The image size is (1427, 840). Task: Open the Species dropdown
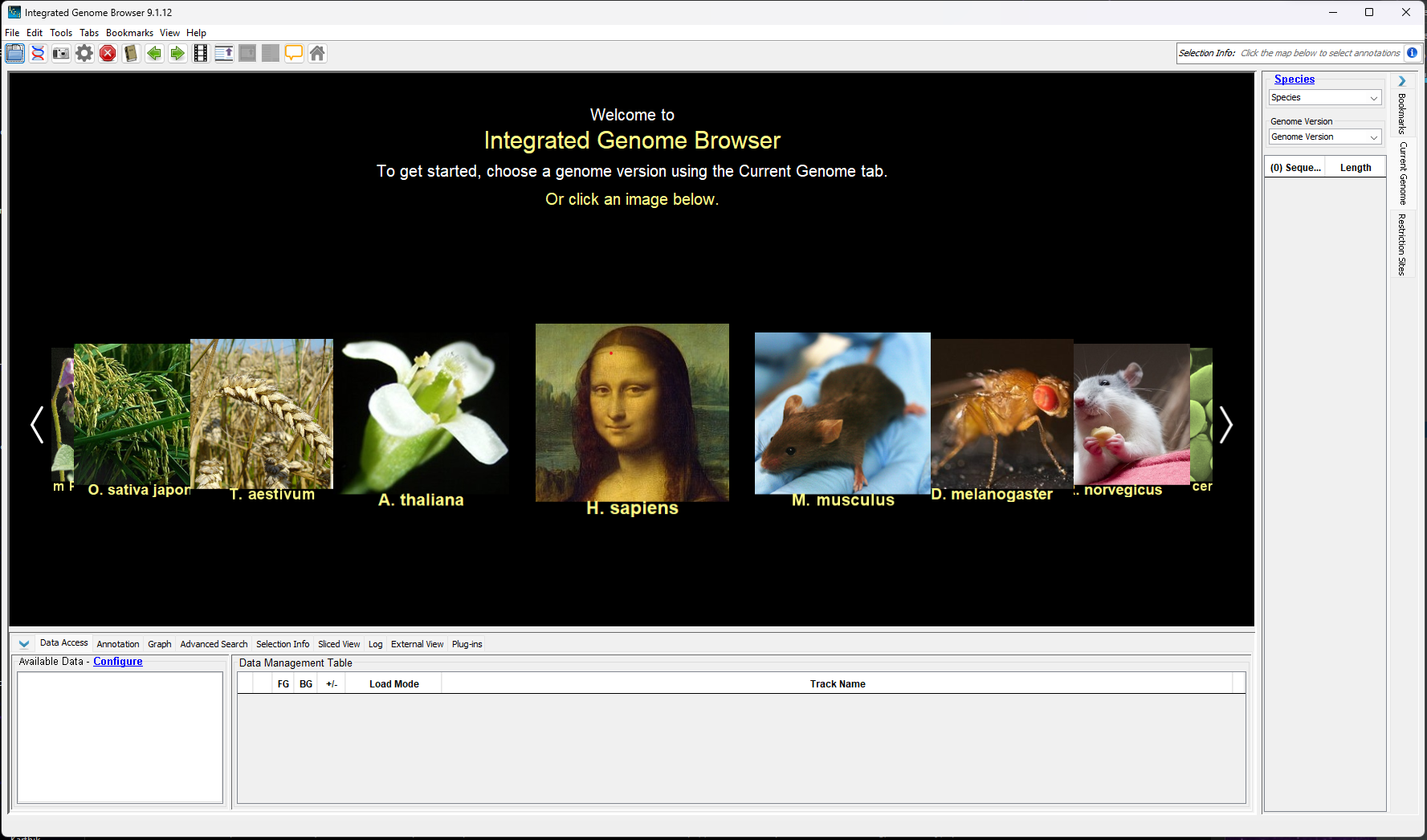coord(1324,98)
